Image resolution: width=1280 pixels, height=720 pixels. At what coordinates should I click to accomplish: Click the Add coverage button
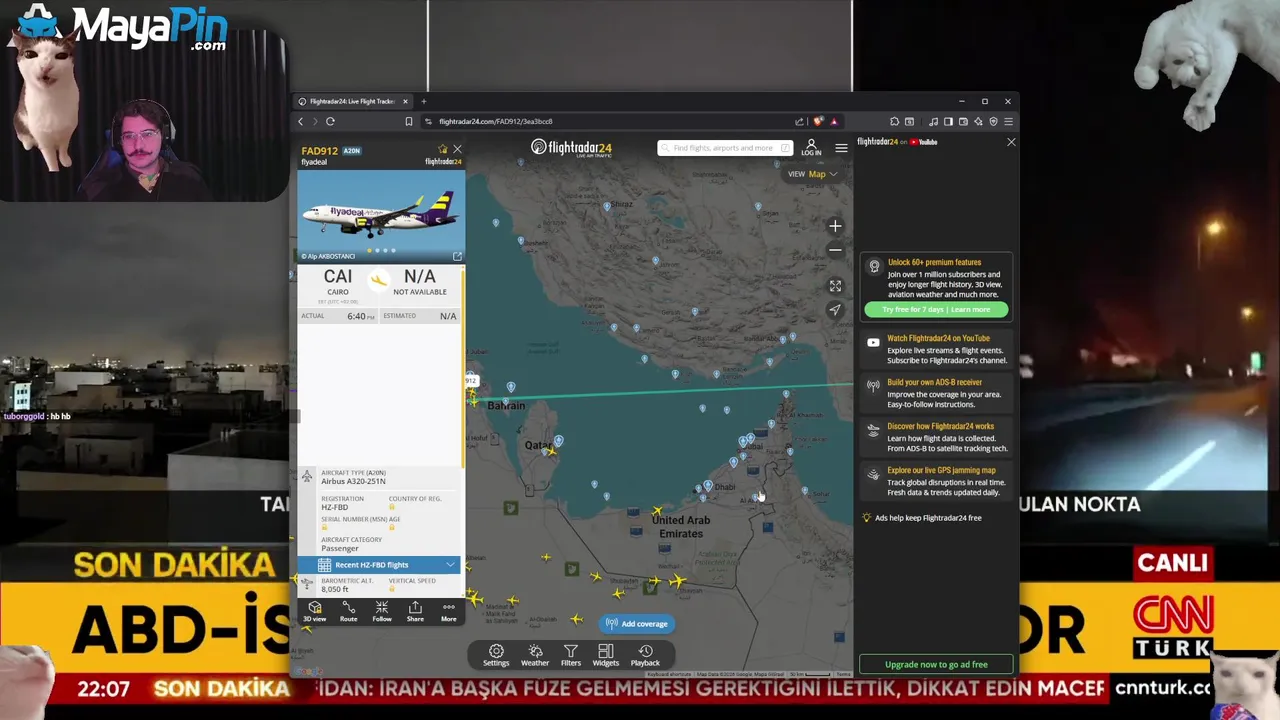pos(636,624)
